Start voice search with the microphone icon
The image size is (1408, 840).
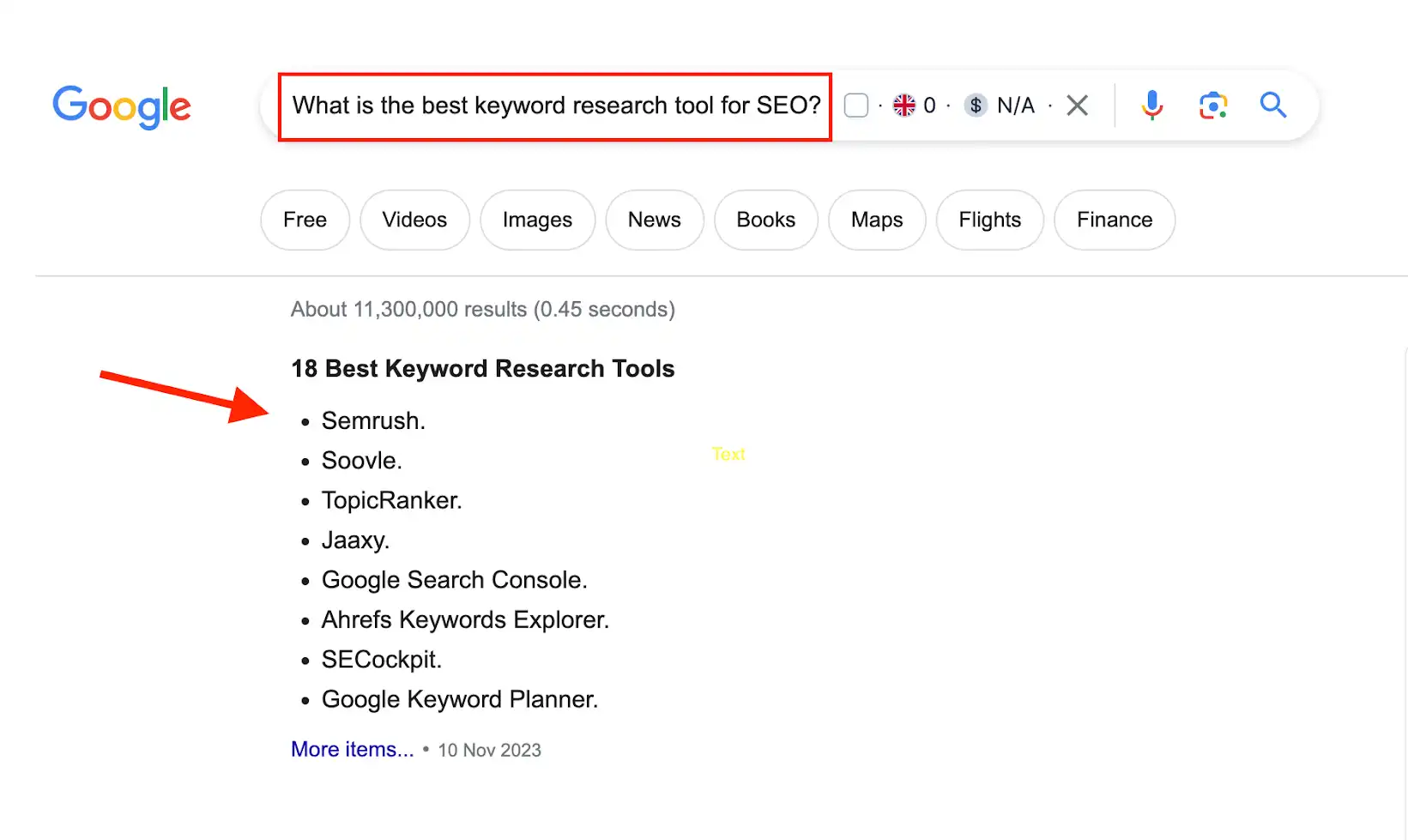click(1152, 106)
